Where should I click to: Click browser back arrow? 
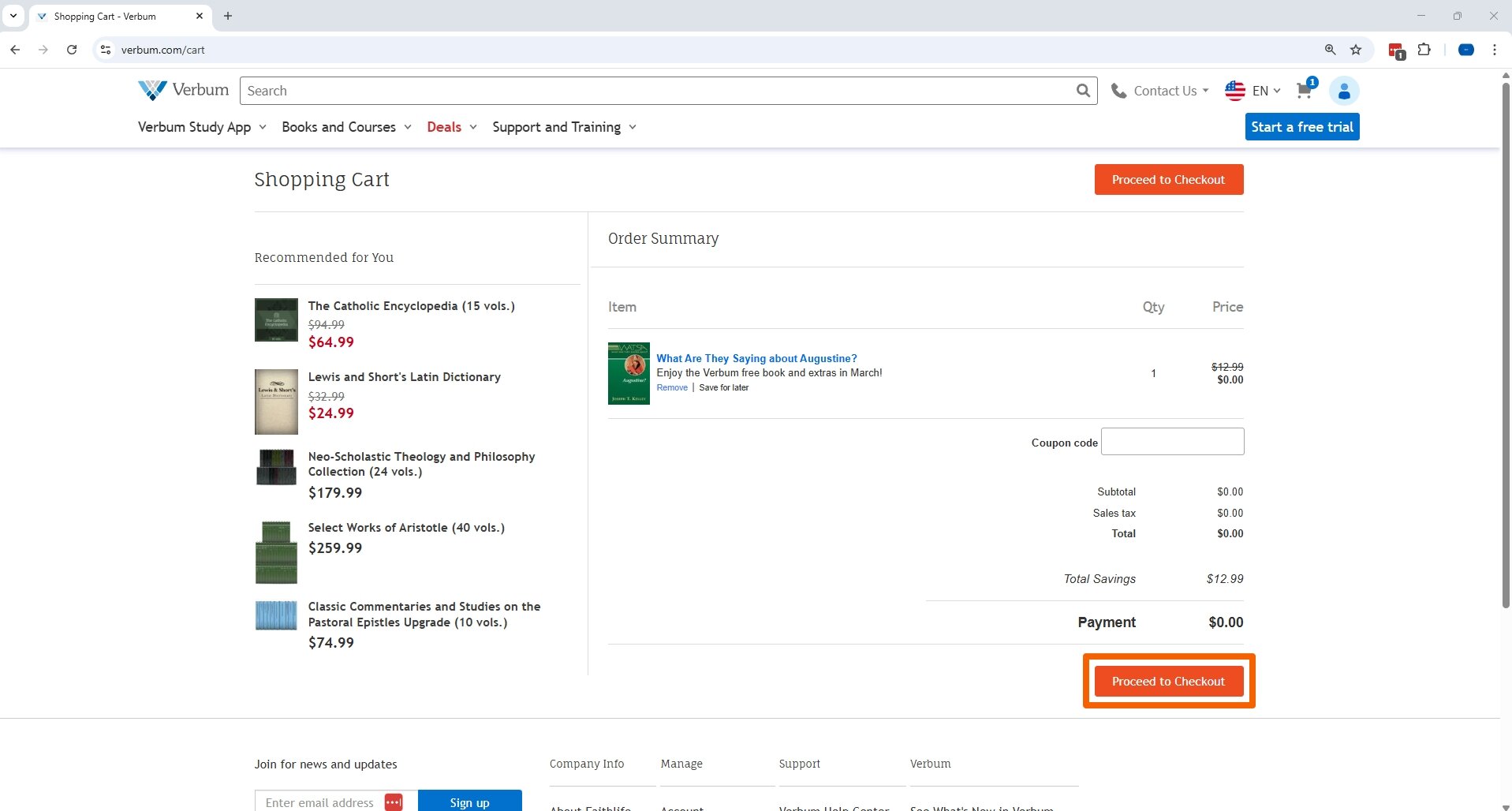(x=15, y=50)
